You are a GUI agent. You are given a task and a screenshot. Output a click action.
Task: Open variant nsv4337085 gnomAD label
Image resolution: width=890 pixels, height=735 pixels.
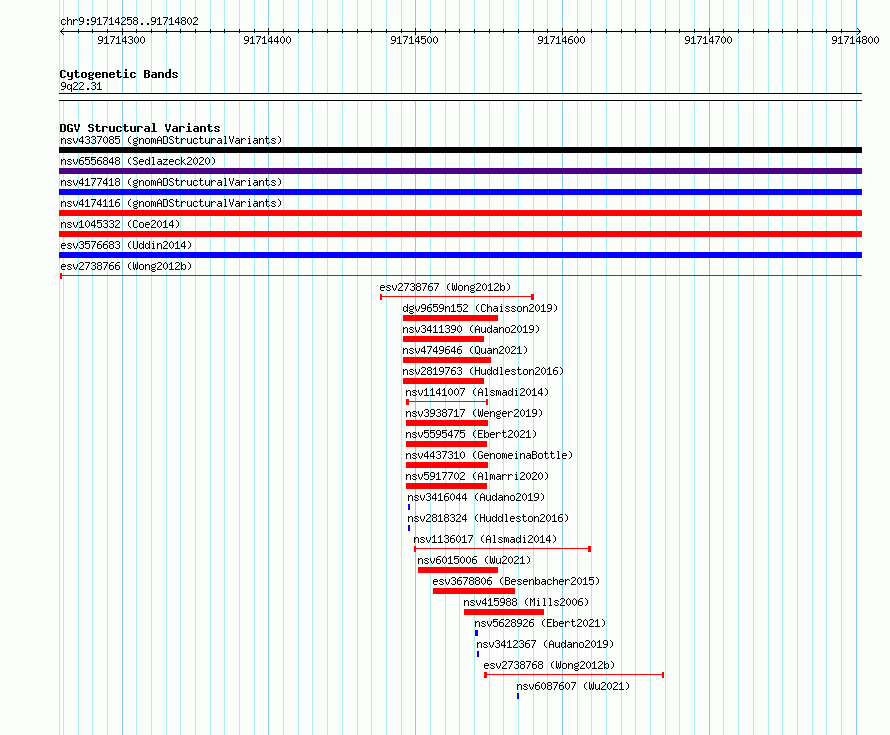click(171, 140)
